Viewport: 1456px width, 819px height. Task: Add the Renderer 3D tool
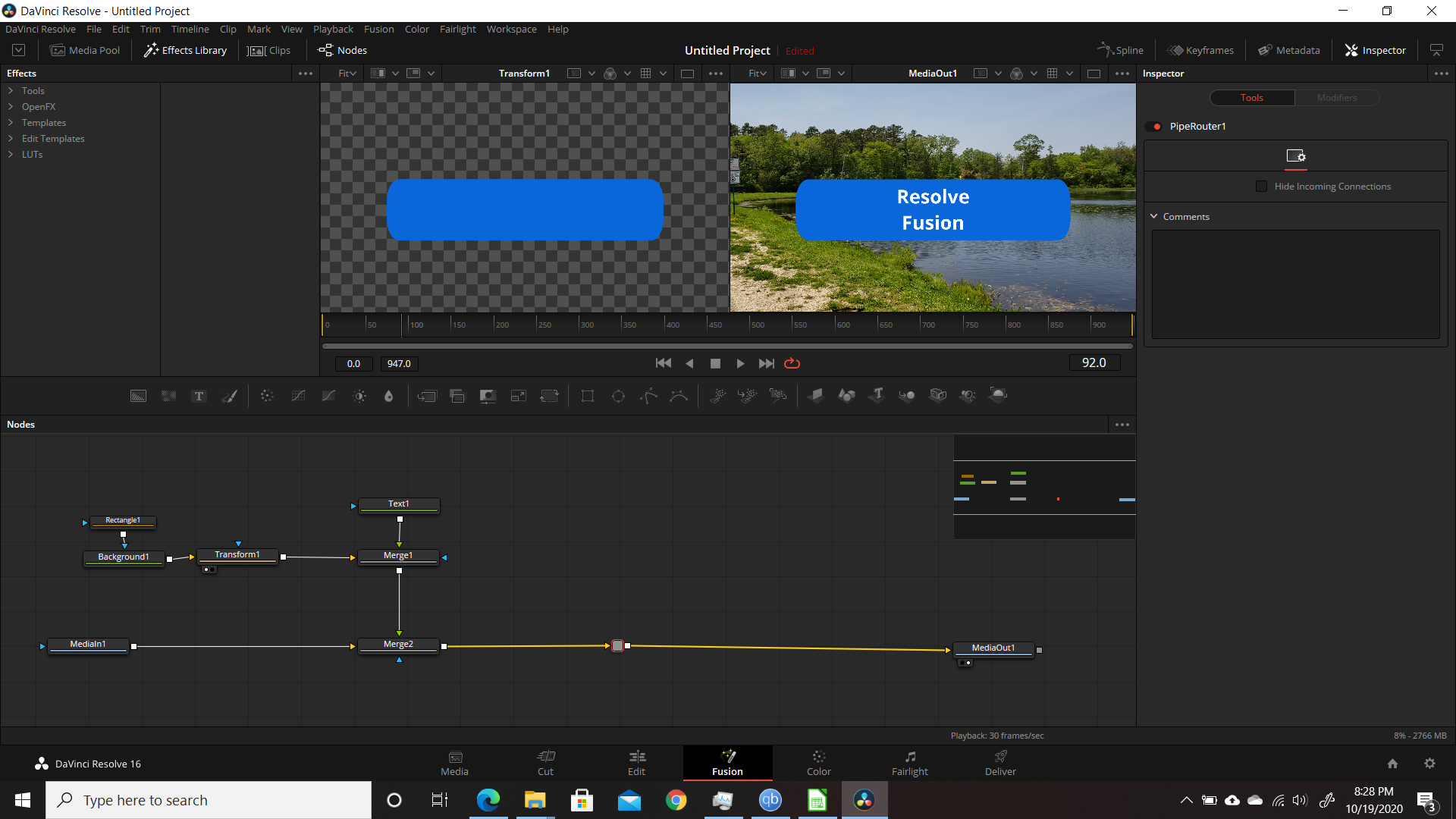[999, 395]
